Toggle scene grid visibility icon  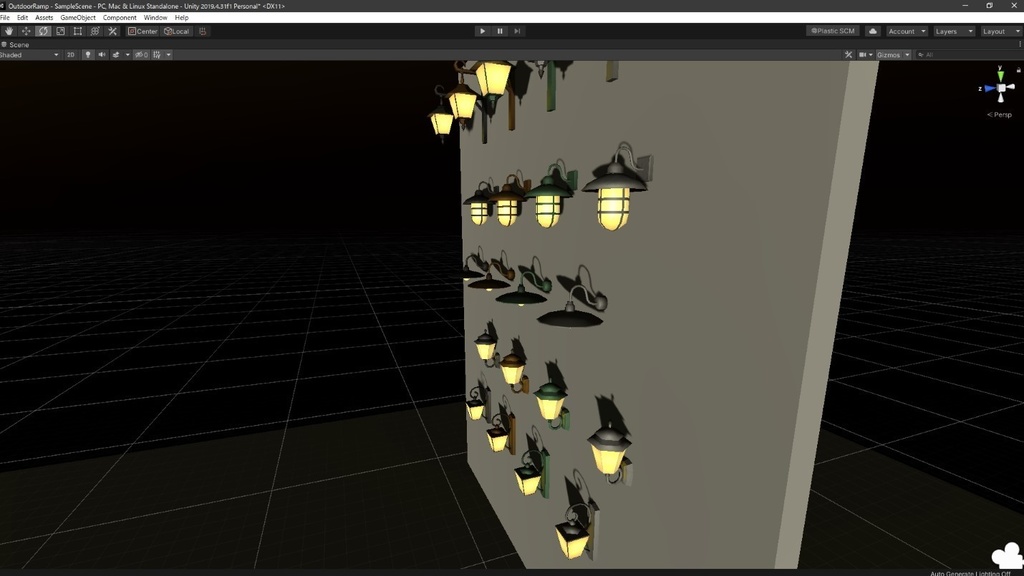(157, 55)
